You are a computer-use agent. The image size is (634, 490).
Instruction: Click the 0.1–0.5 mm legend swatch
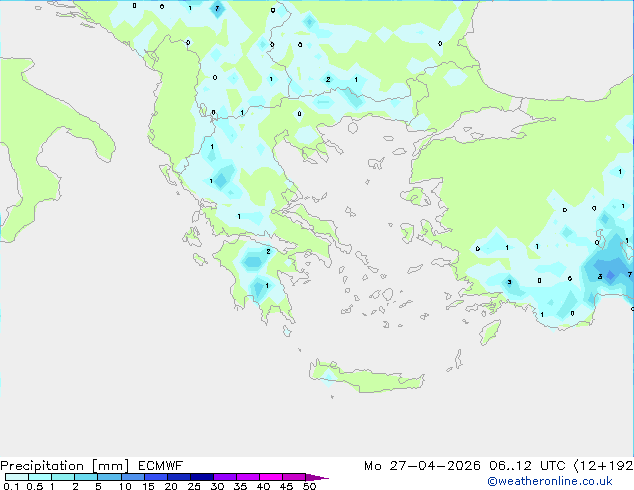click(17, 477)
